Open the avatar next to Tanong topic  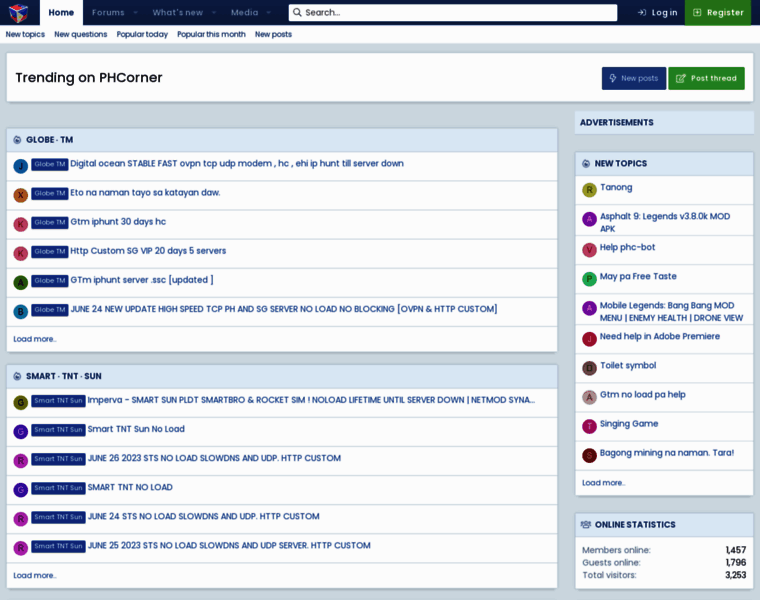[x=589, y=189]
